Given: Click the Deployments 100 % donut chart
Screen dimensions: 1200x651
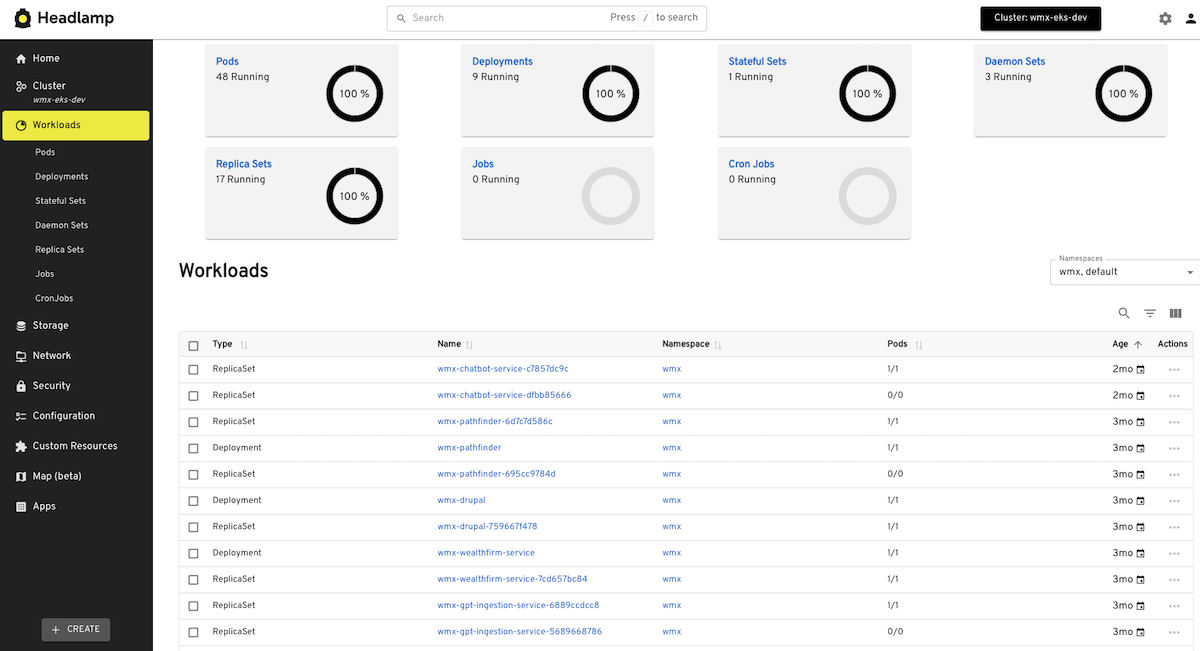Looking at the screenshot, I should [611, 94].
